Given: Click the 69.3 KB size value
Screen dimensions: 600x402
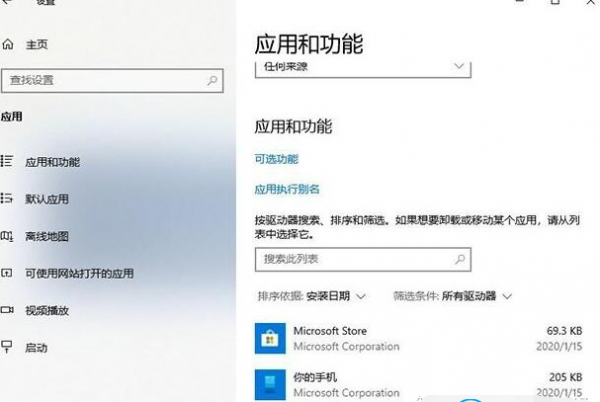Looking at the screenshot, I should click(x=564, y=331).
